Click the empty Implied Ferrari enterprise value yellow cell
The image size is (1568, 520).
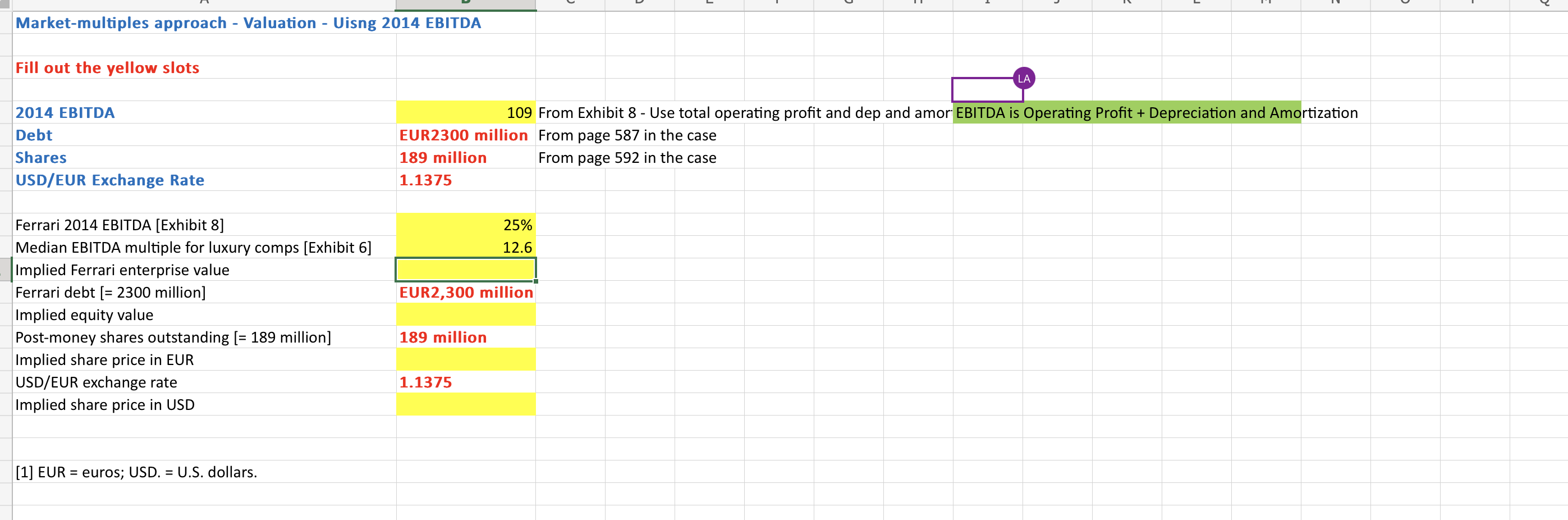tap(466, 269)
